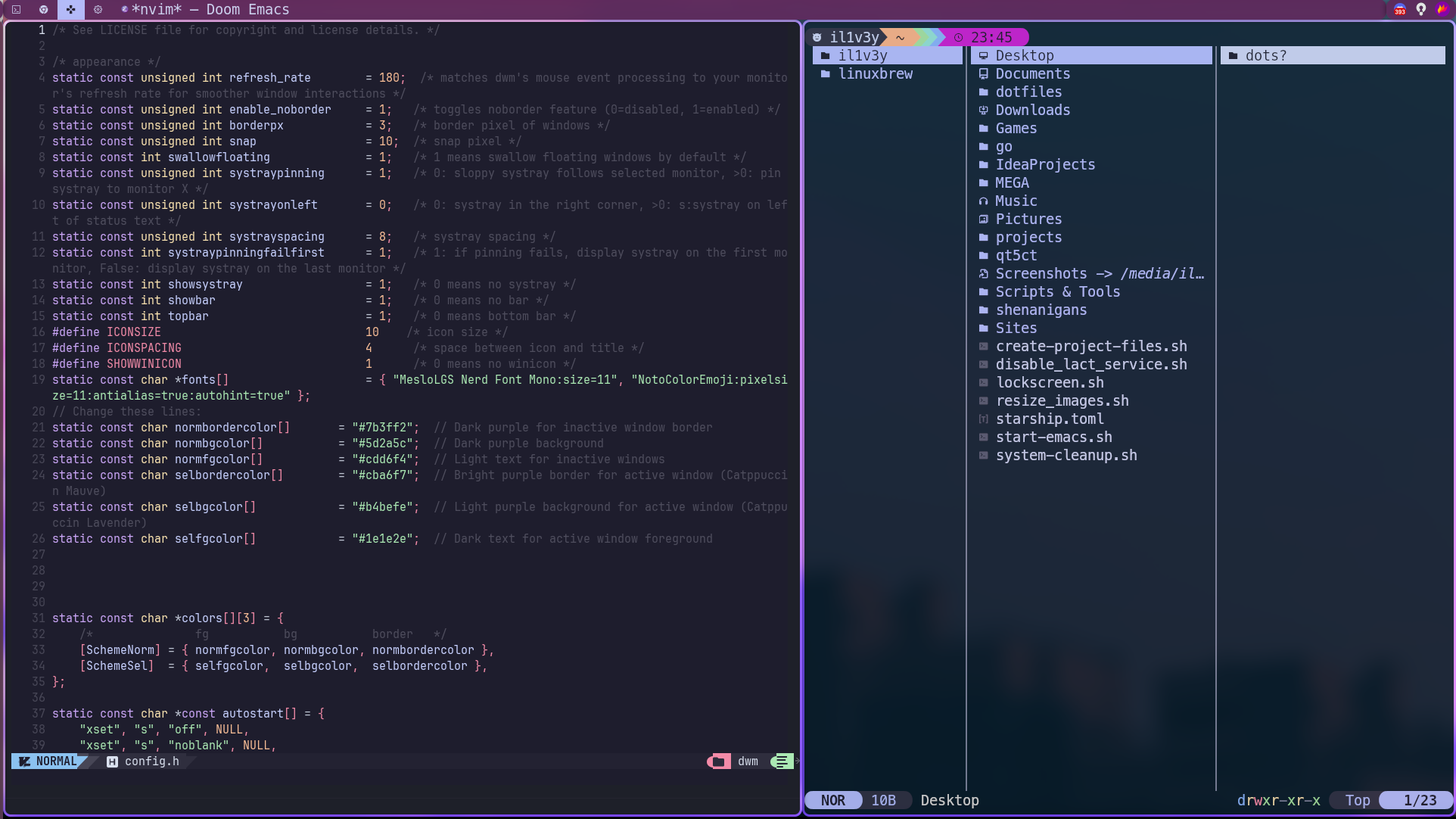Click the symlink icon next to Screenshots

tap(982, 273)
